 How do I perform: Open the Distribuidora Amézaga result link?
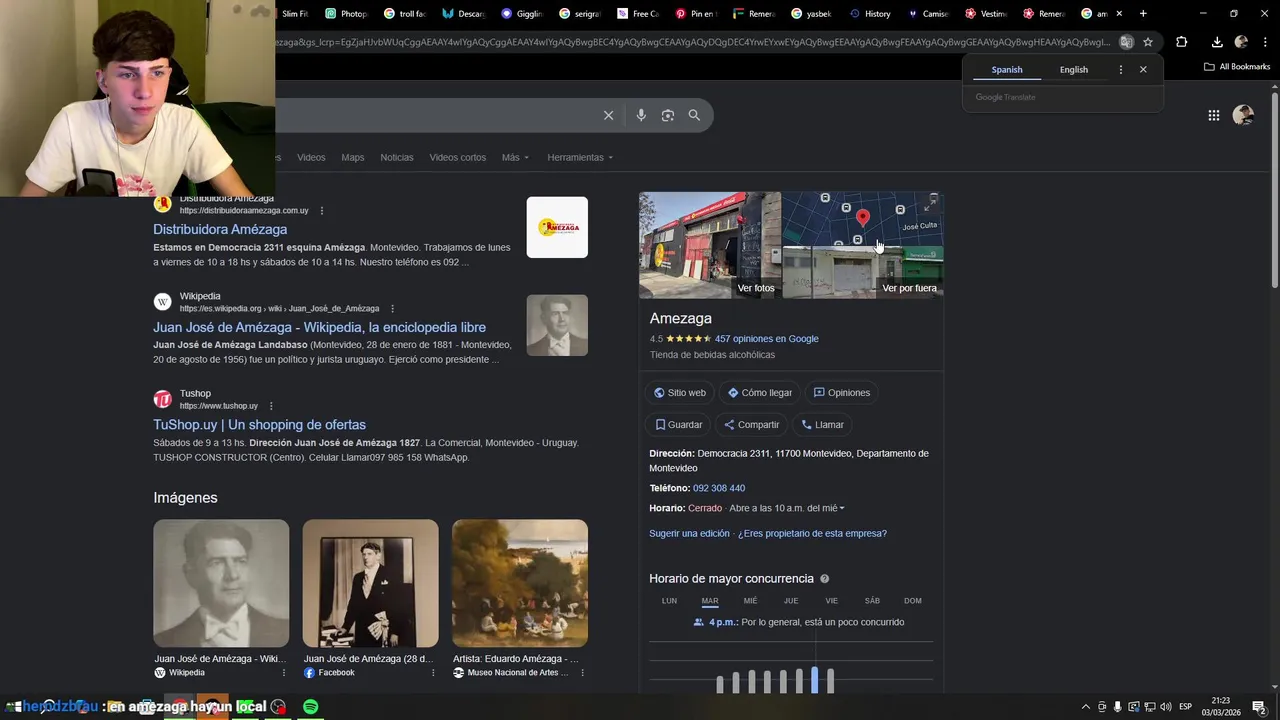220,230
